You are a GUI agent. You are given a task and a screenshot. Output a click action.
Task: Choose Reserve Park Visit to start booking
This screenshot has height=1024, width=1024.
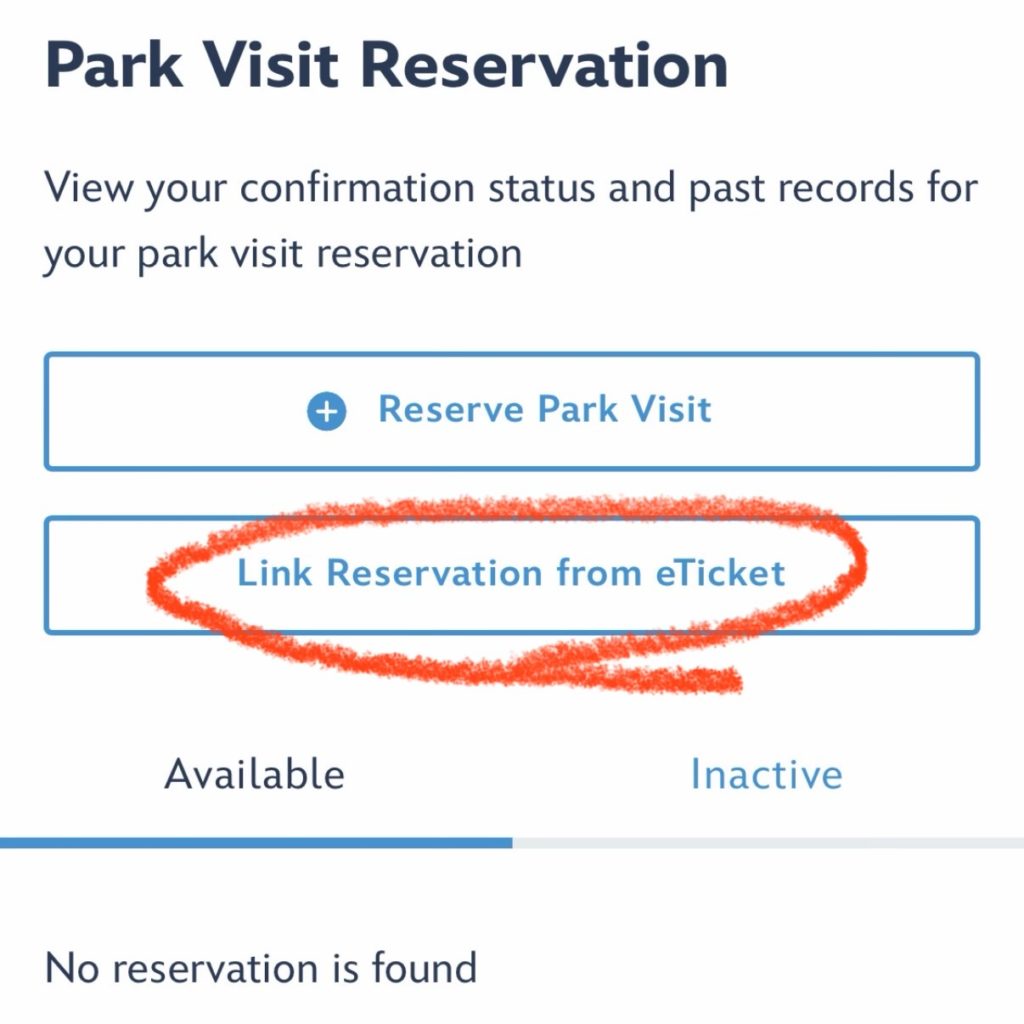coord(512,409)
